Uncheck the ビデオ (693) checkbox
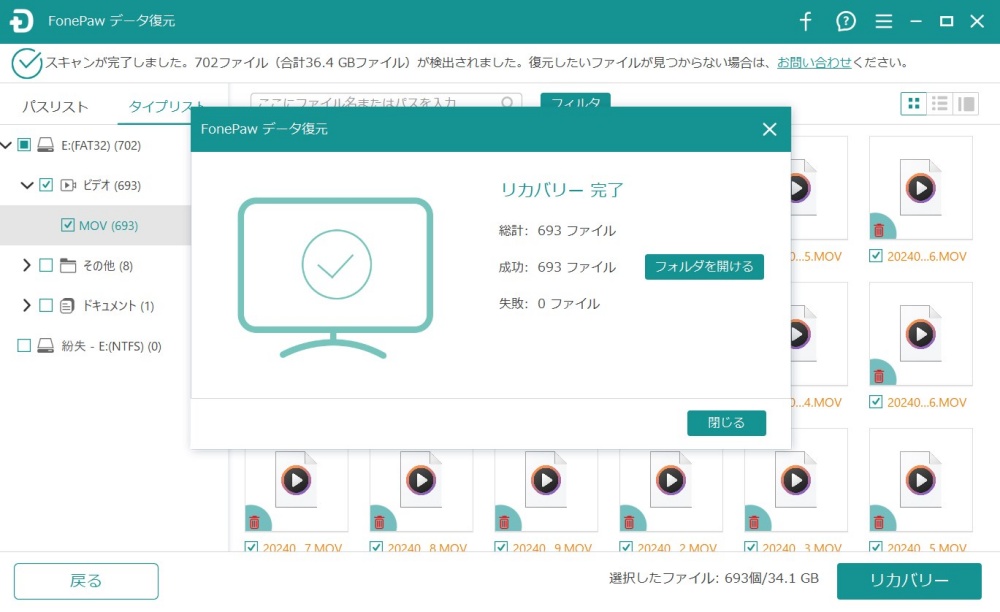This screenshot has height=612, width=1000. pos(46,185)
